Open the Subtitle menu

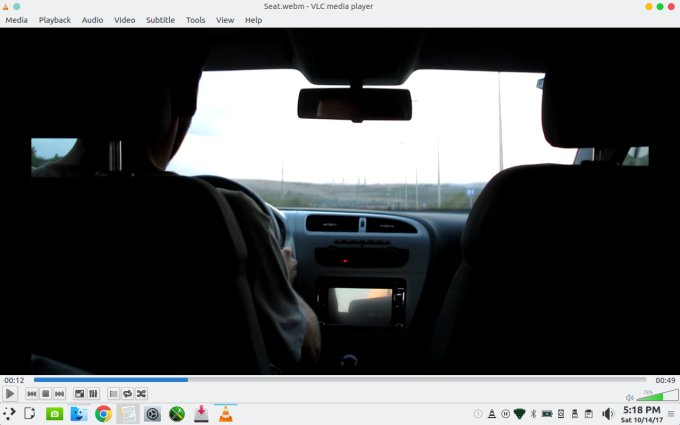coord(160,20)
